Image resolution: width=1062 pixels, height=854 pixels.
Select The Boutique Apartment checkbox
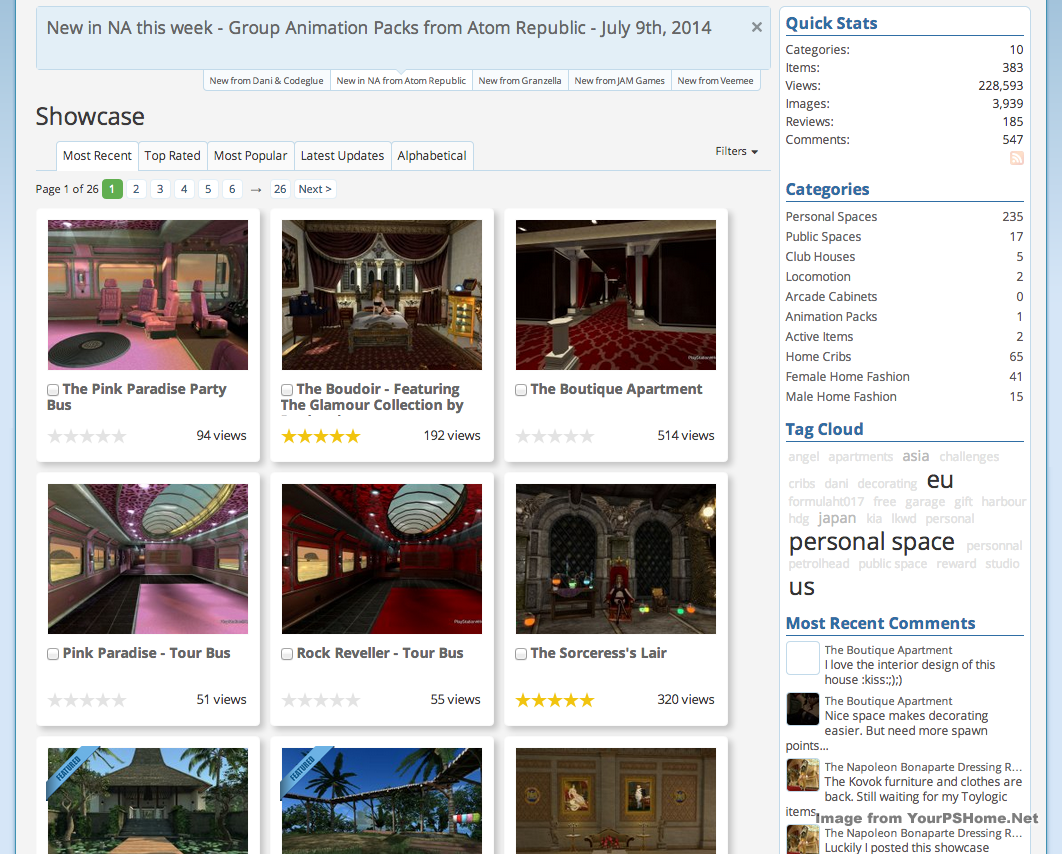[521, 389]
